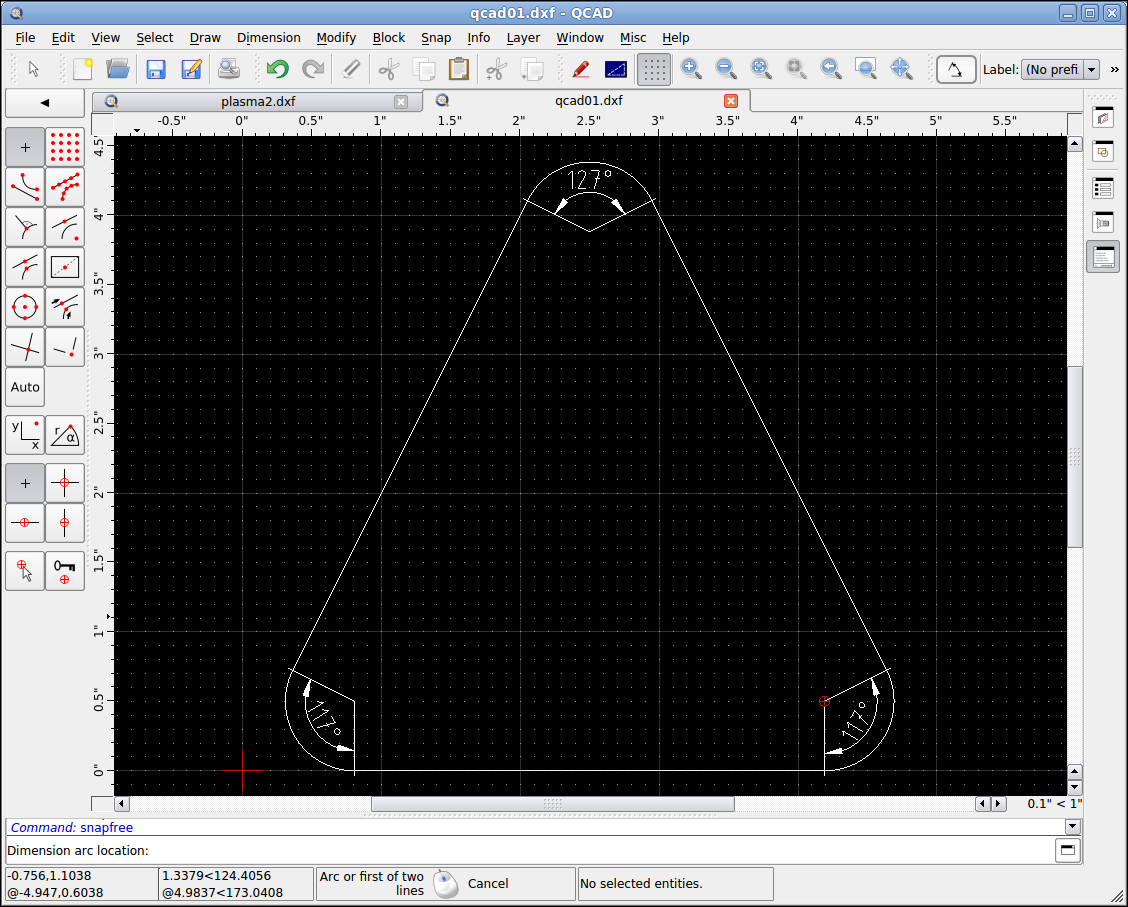Screen dimensions: 1128x907
Task: Select free snap mode
Action: 25,147
